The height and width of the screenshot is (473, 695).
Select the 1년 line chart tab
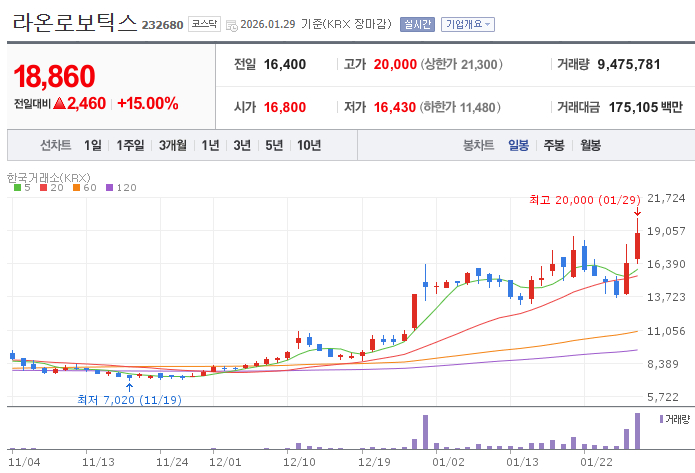click(x=210, y=145)
